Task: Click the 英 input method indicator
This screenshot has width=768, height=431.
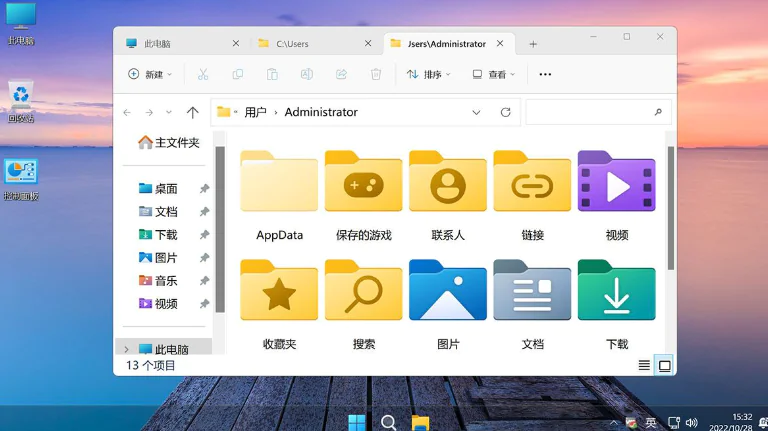Action: tap(651, 423)
